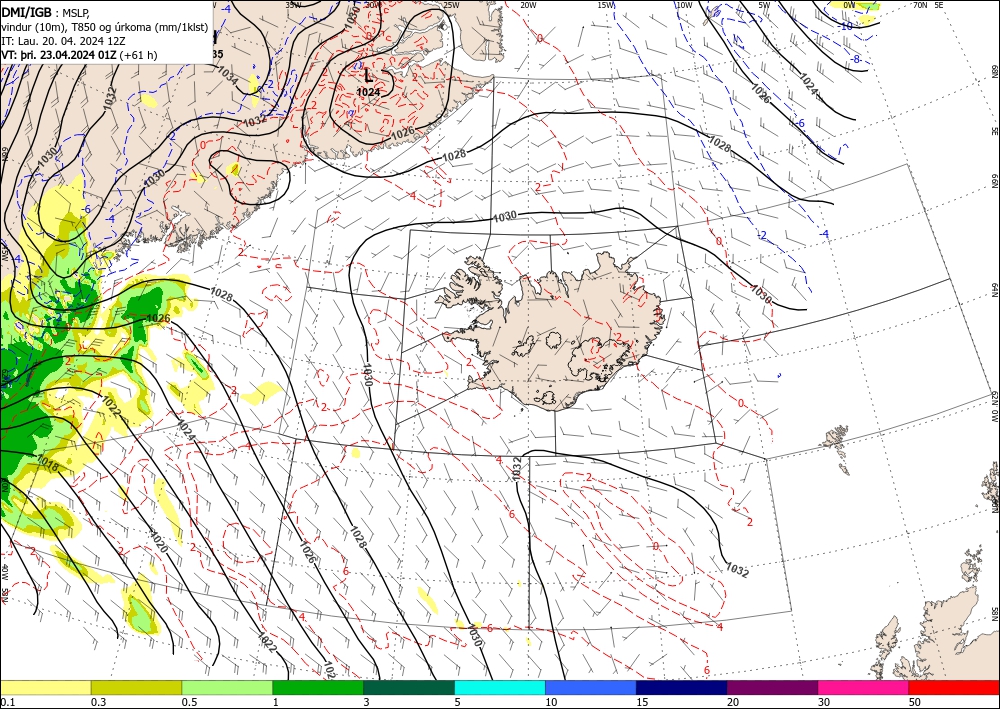The height and width of the screenshot is (709, 1000).
Task: Click the "20W" longitude label
Action: [x=527, y=5]
